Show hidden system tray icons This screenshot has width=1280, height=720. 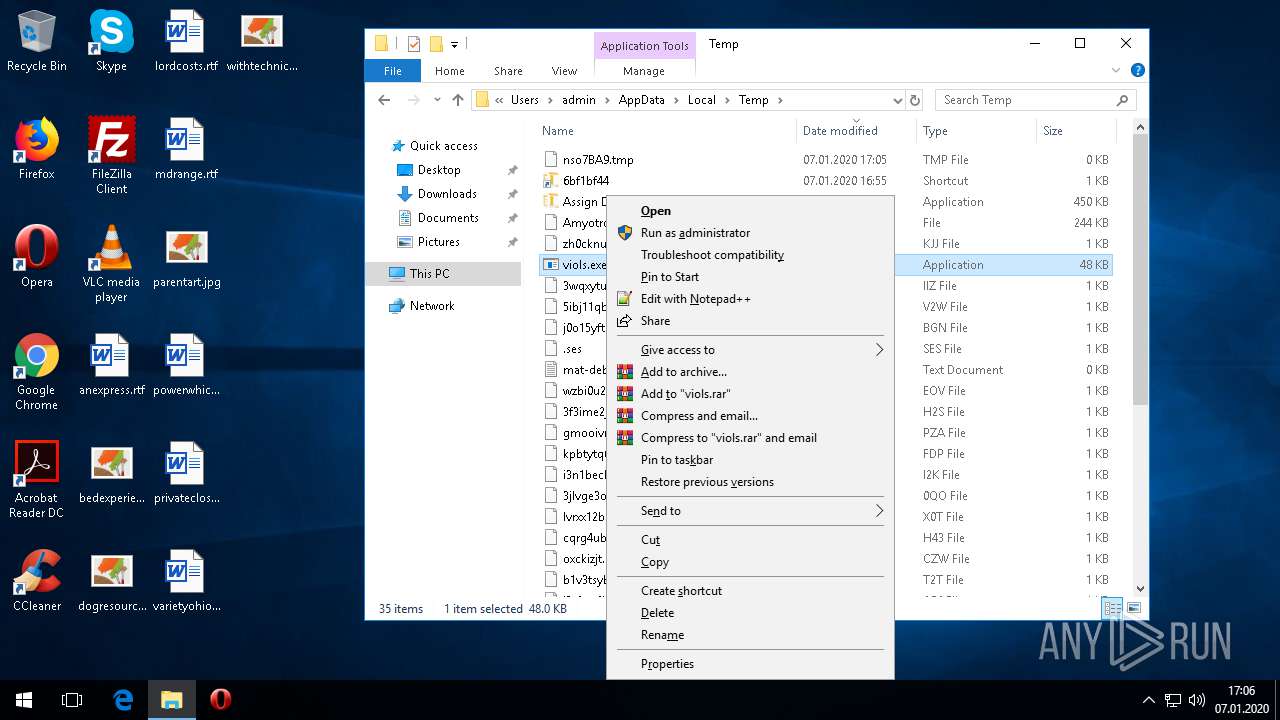[x=1148, y=700]
